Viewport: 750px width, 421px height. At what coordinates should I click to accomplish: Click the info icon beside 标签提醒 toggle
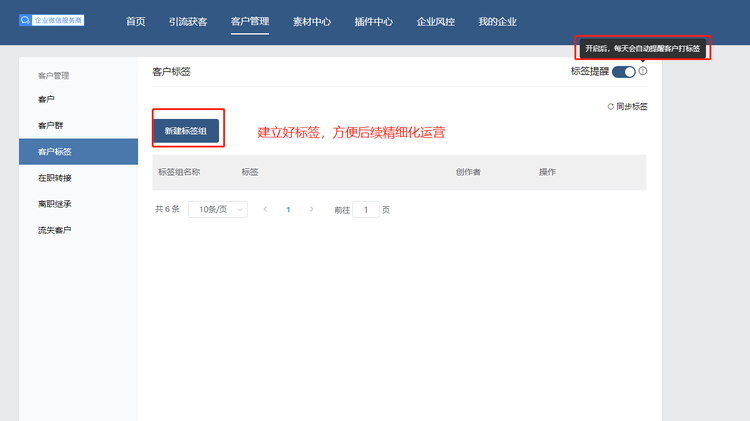[643, 71]
